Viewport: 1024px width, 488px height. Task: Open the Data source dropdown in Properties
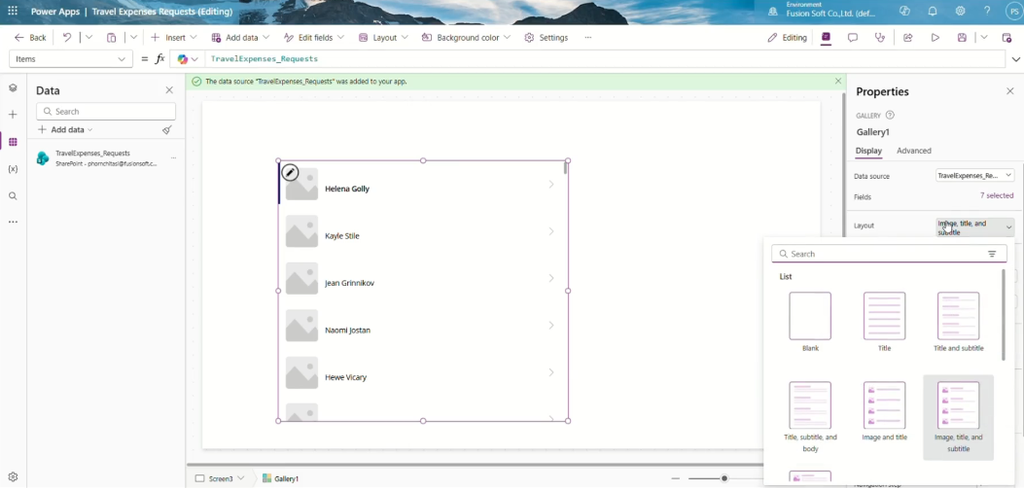[975, 176]
